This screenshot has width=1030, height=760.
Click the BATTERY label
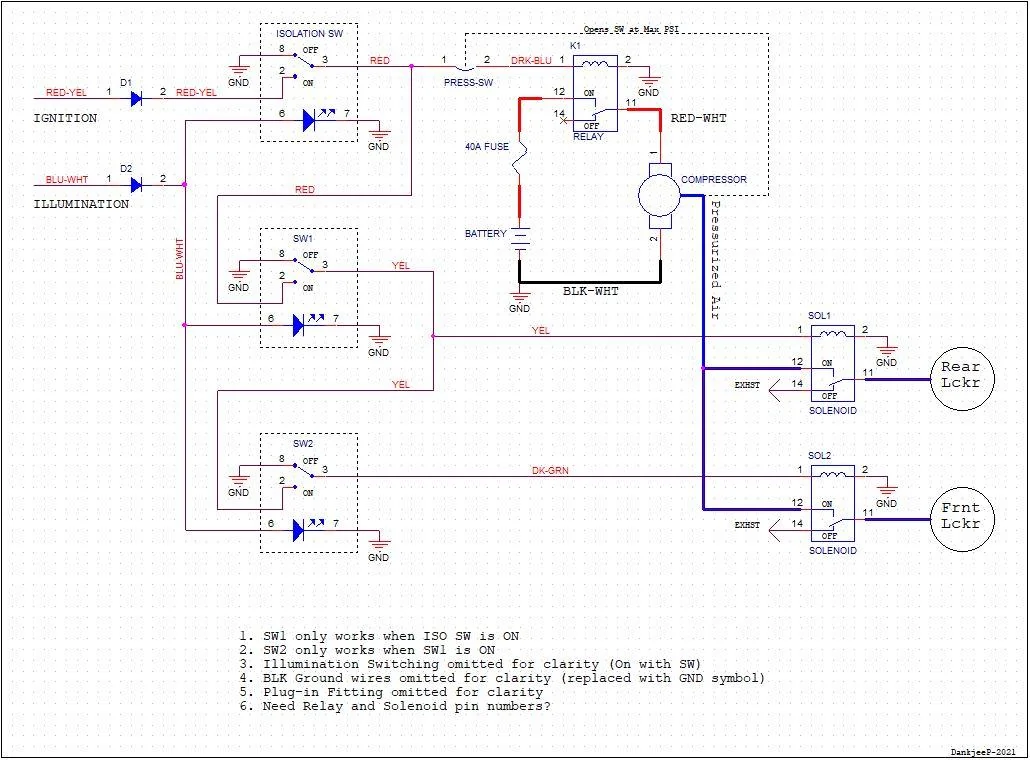point(485,234)
